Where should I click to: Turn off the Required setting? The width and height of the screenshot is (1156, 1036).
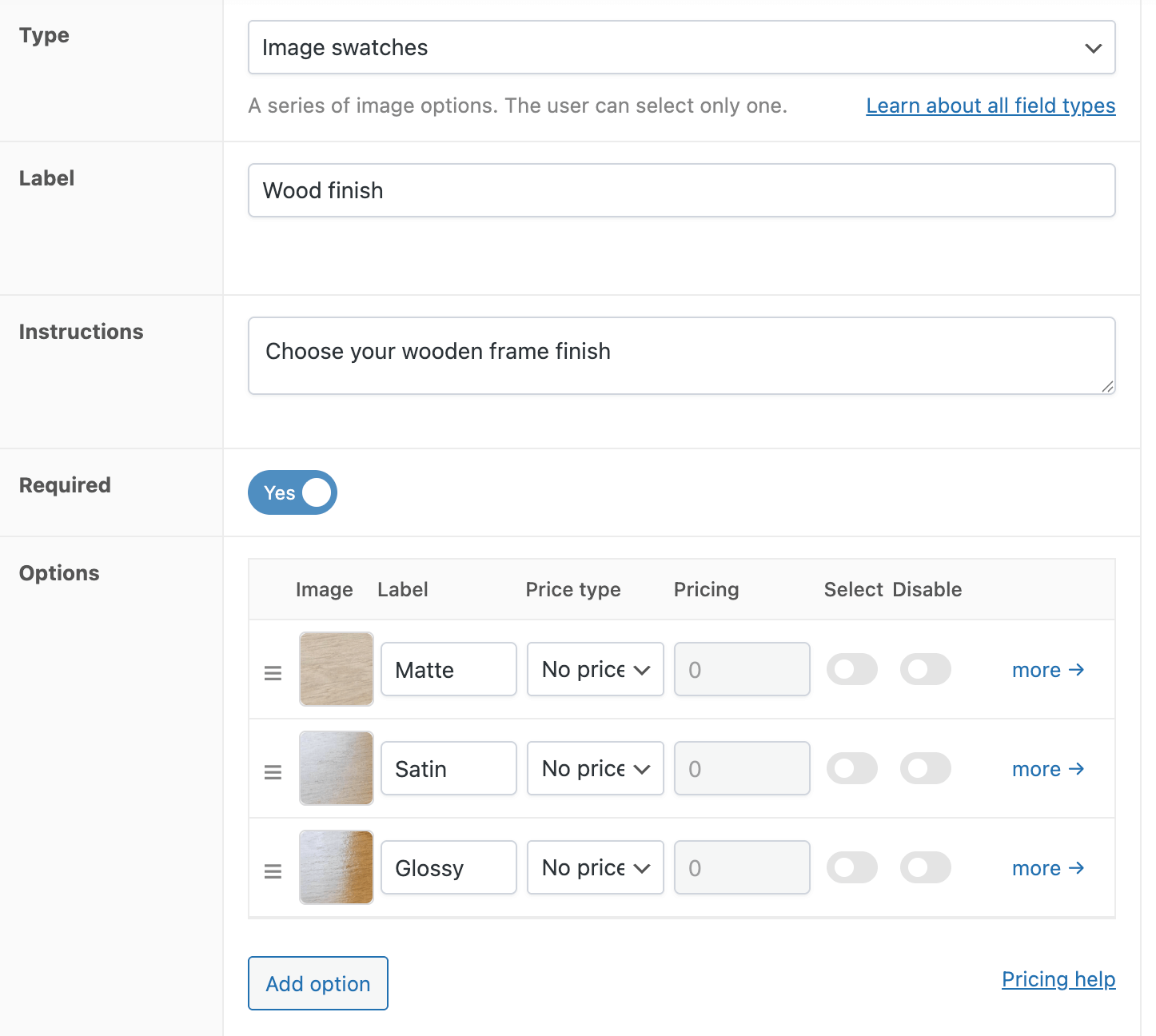click(x=292, y=492)
